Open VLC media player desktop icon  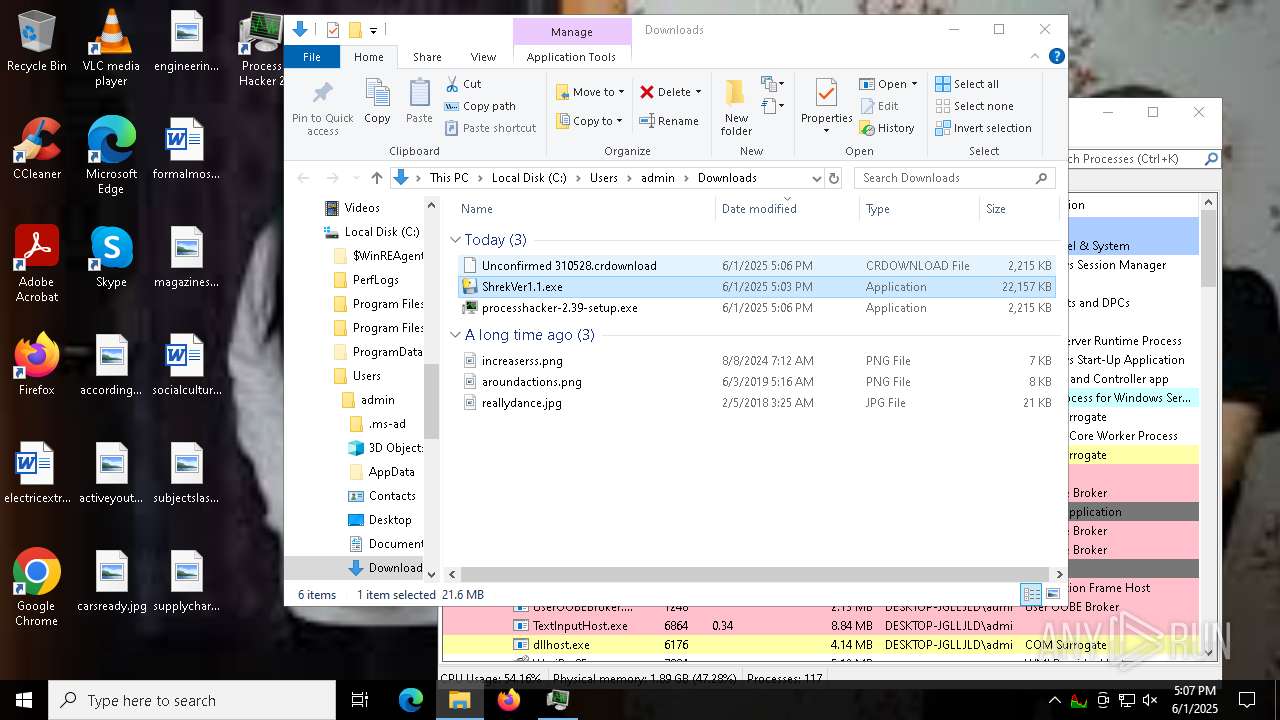[x=111, y=48]
